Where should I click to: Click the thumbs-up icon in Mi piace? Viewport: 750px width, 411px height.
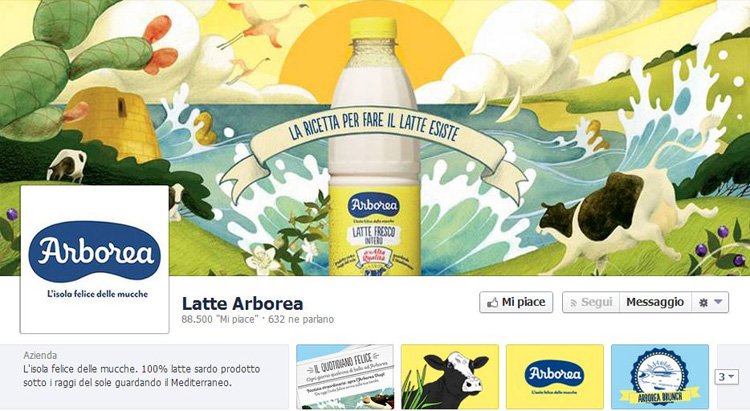click(492, 303)
